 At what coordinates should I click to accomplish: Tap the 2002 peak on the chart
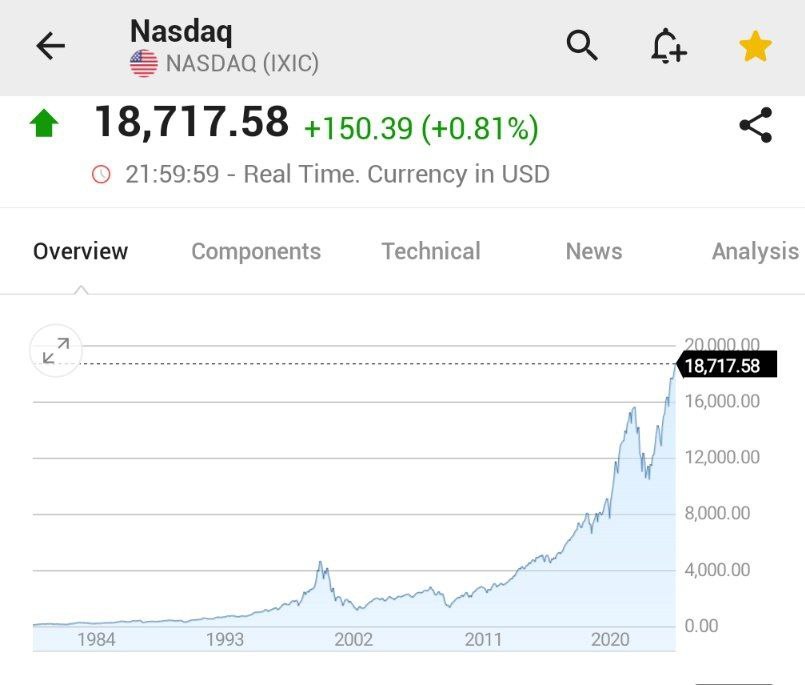pos(321,566)
